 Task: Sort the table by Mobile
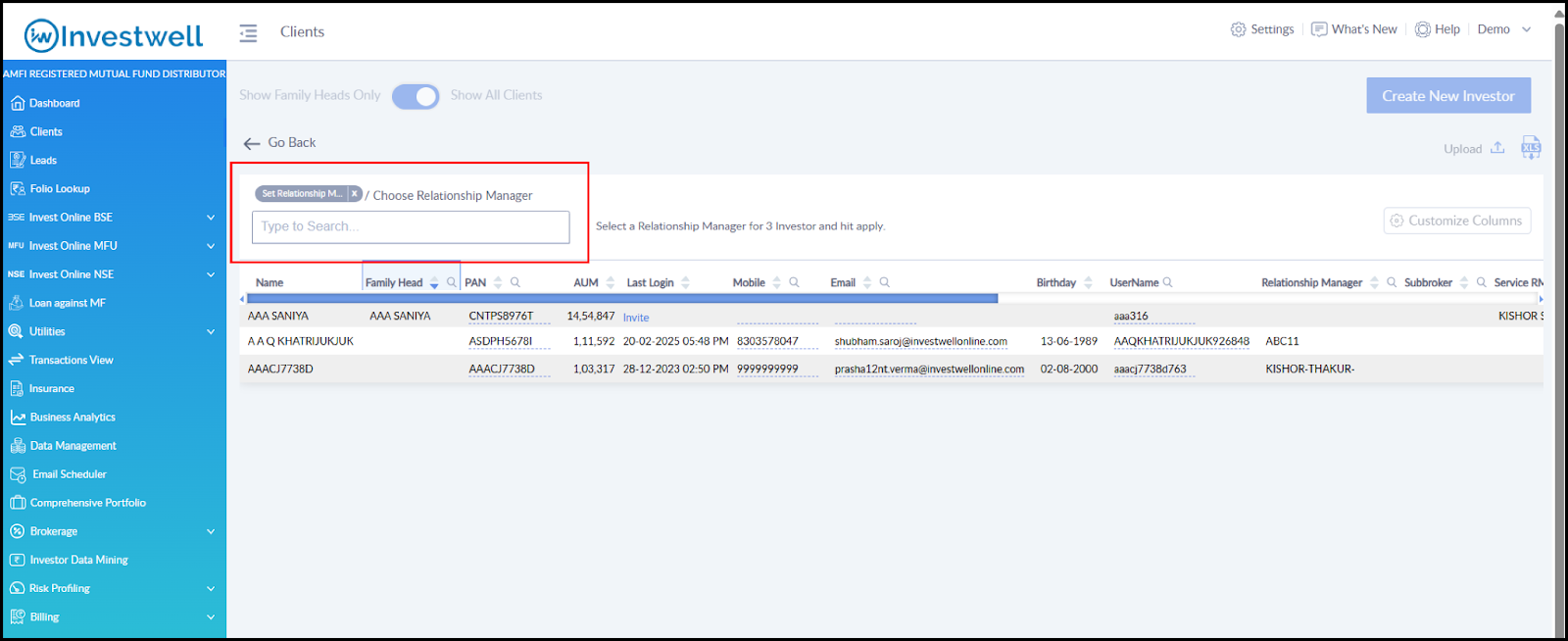(x=776, y=282)
